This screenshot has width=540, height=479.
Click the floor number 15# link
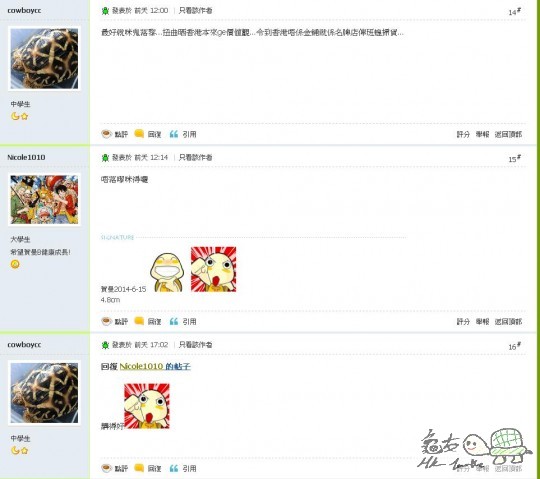point(514,158)
